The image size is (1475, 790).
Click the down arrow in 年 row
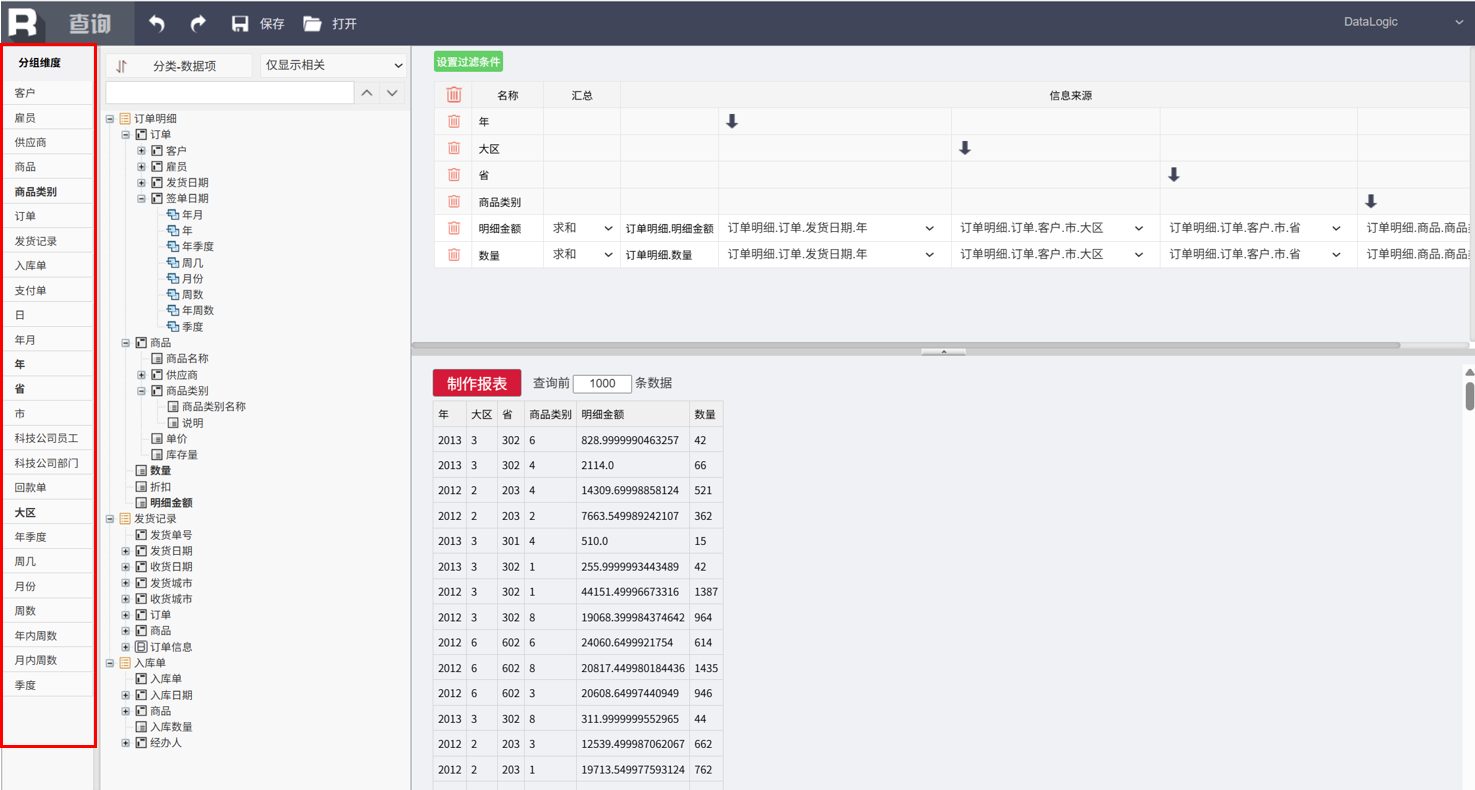click(x=732, y=121)
